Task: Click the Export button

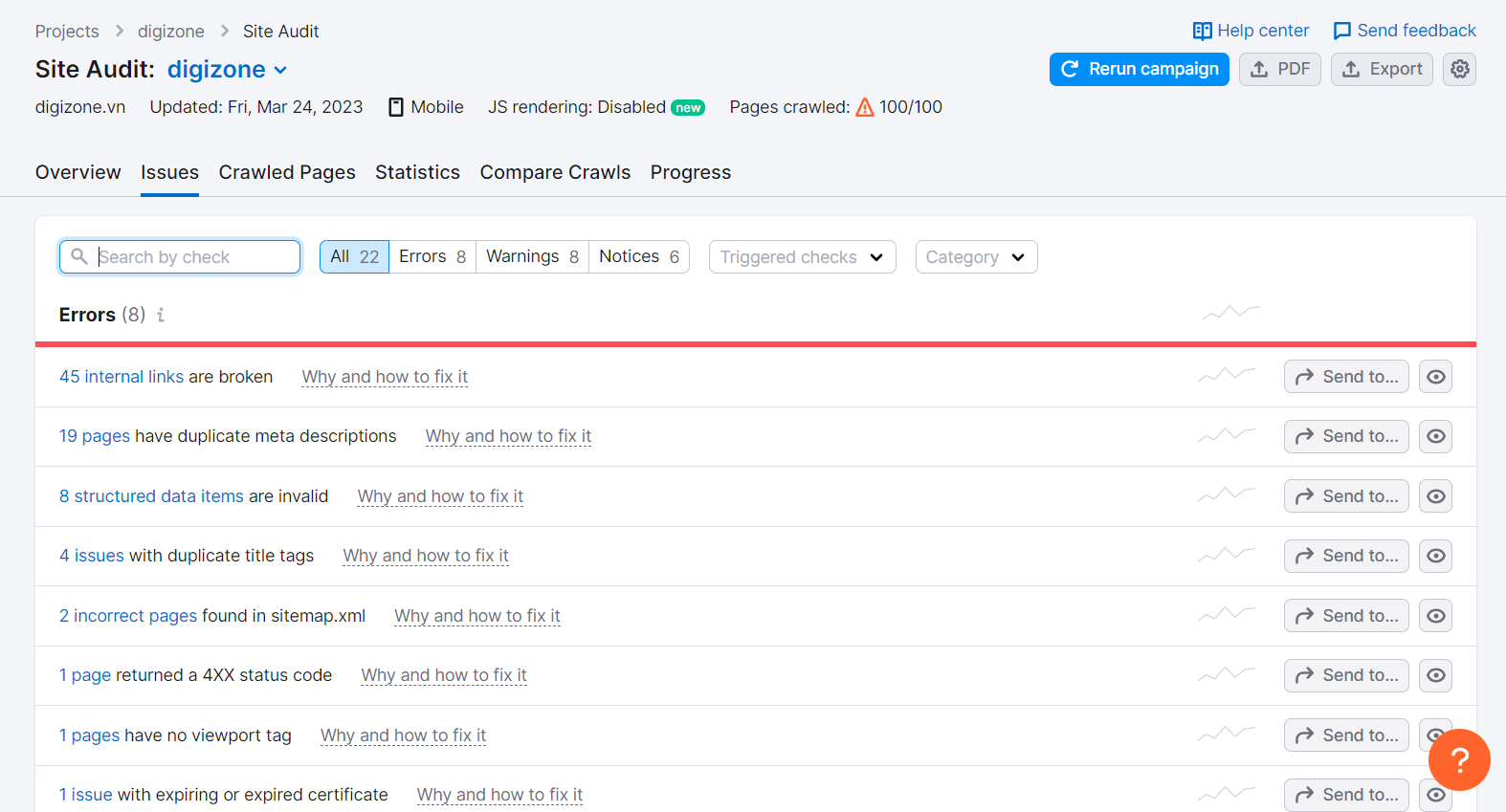Action: pyautogui.click(x=1382, y=69)
